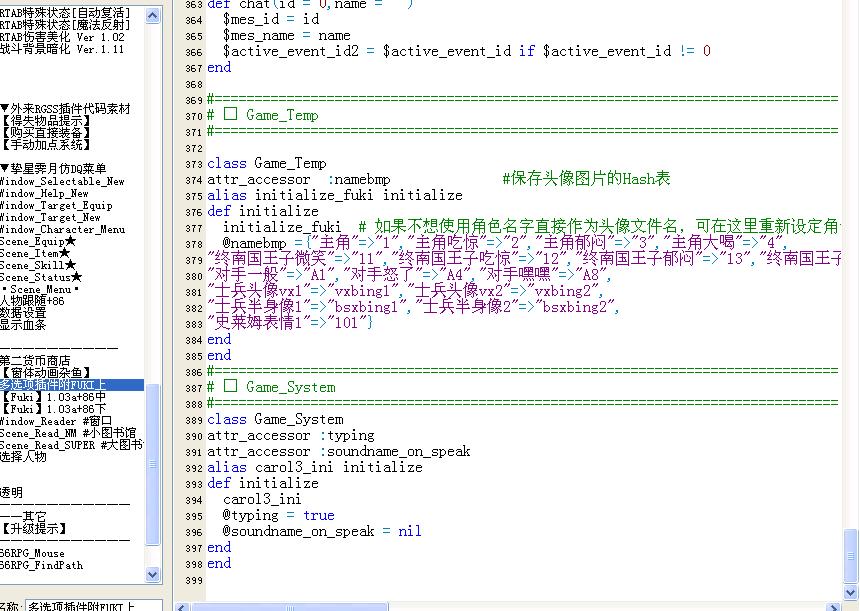Select the Window_Character_Menu script
Viewport: 860px width, 611px height.
tap(62, 229)
